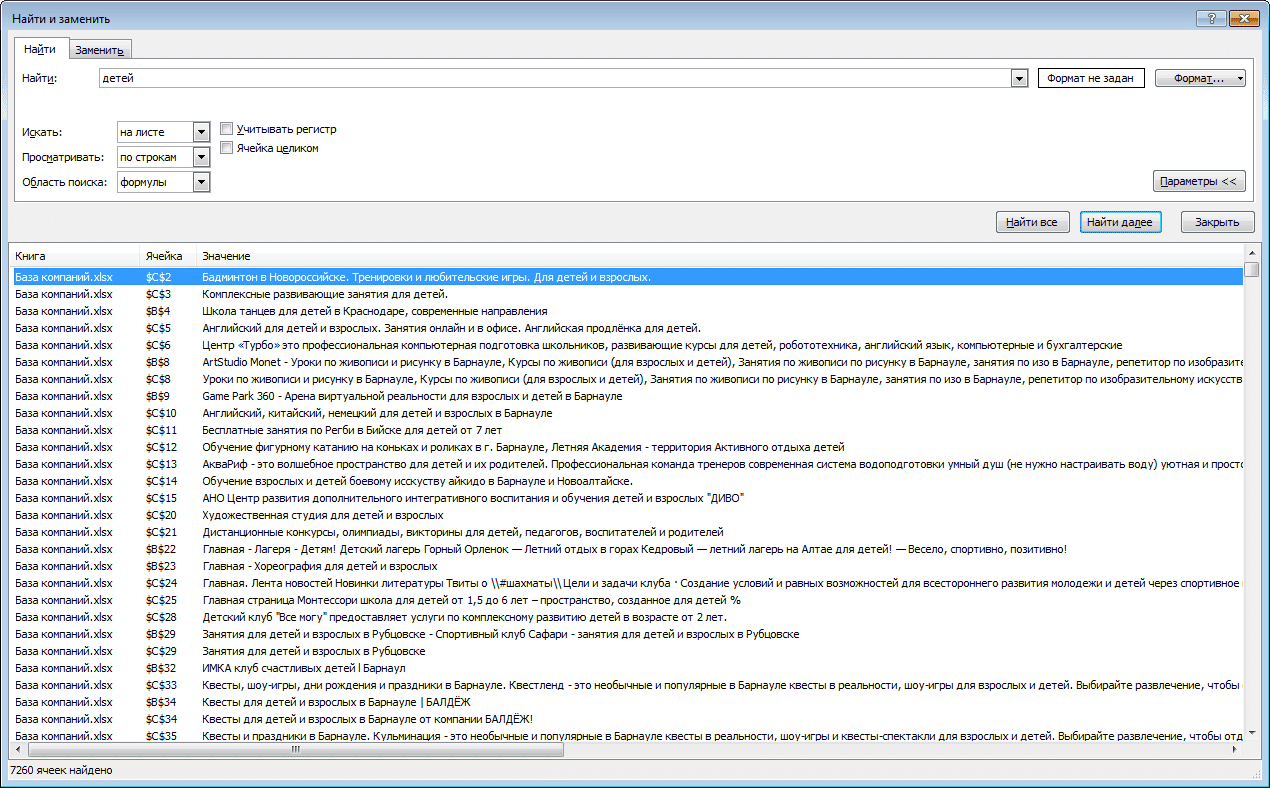Switch to the Найти tab

tap(40, 49)
